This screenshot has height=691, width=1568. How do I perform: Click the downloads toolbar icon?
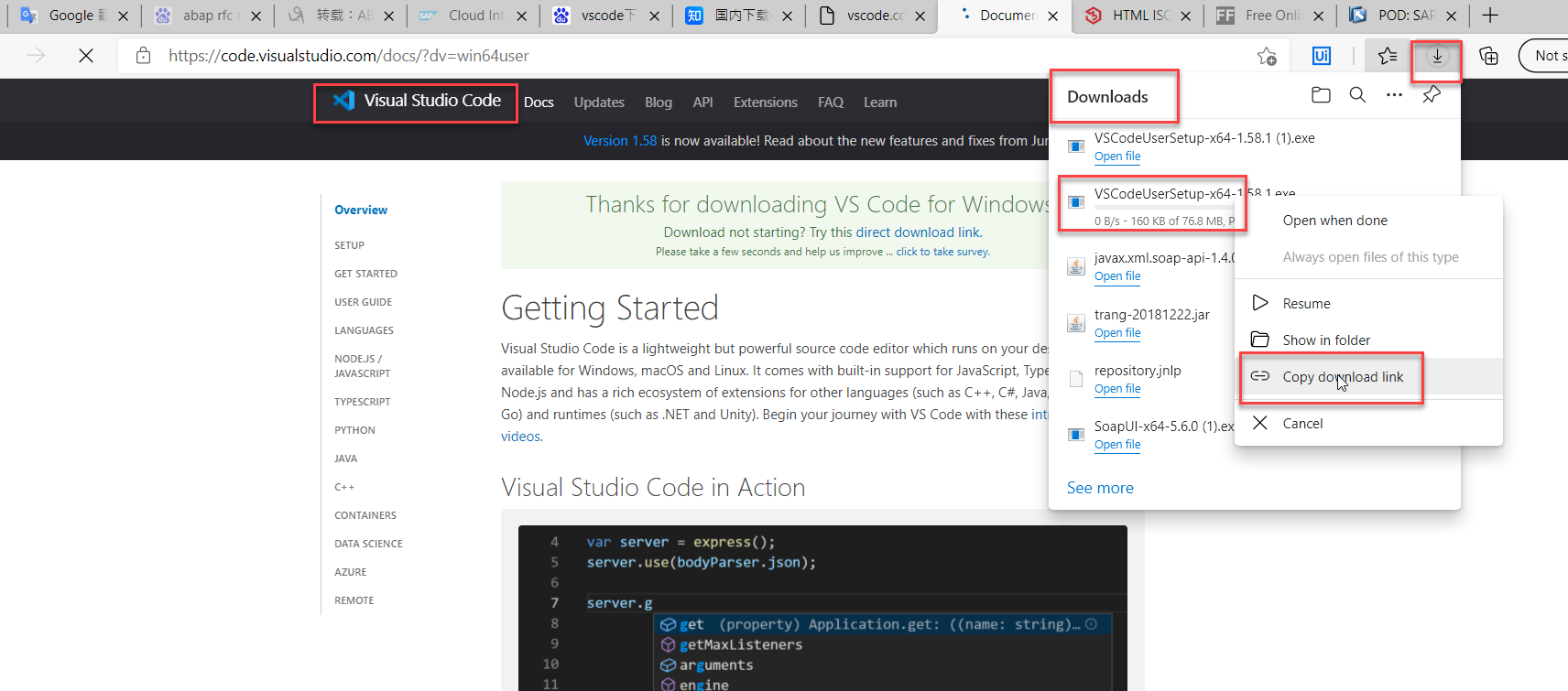(1437, 56)
